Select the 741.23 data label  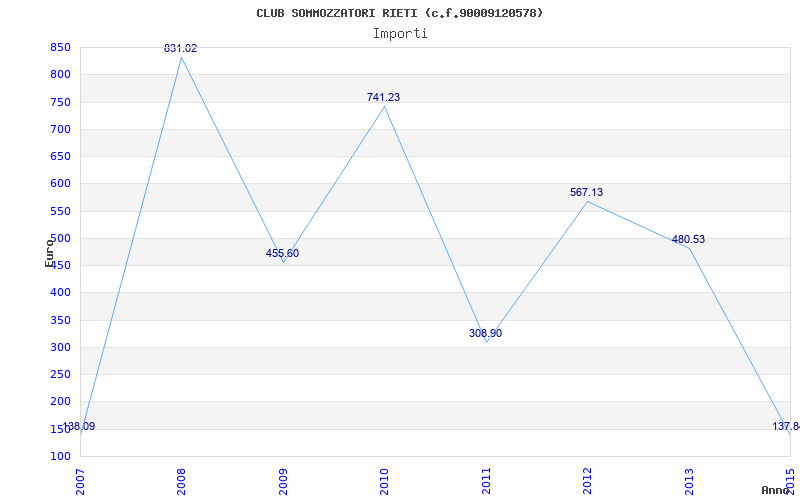(x=383, y=97)
